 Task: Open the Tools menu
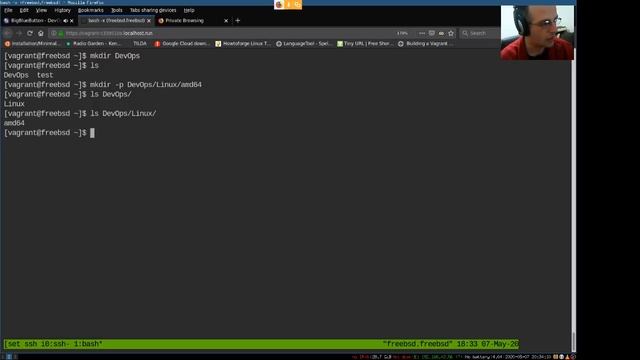point(117,10)
